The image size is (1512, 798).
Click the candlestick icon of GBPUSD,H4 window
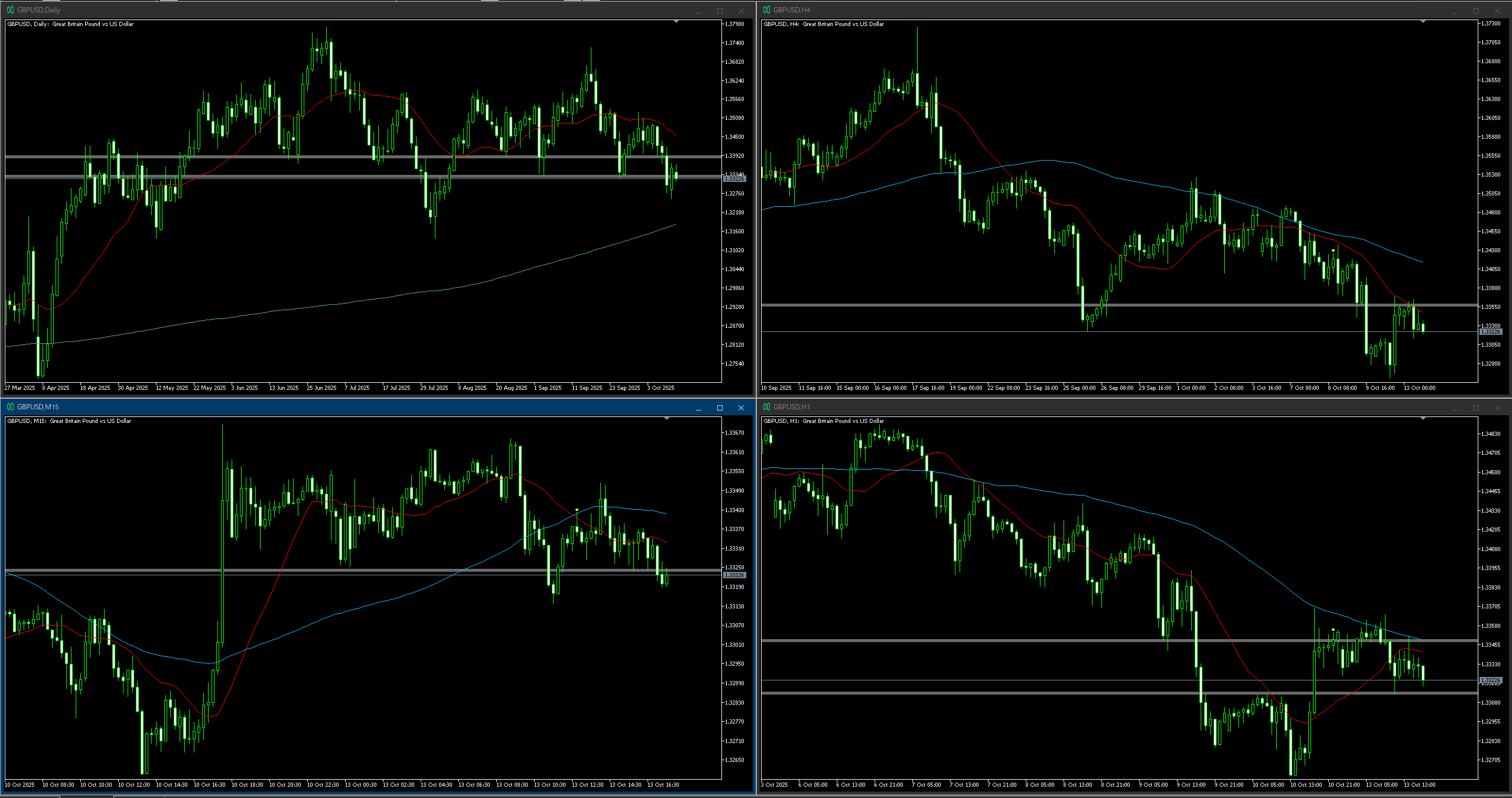[766, 10]
